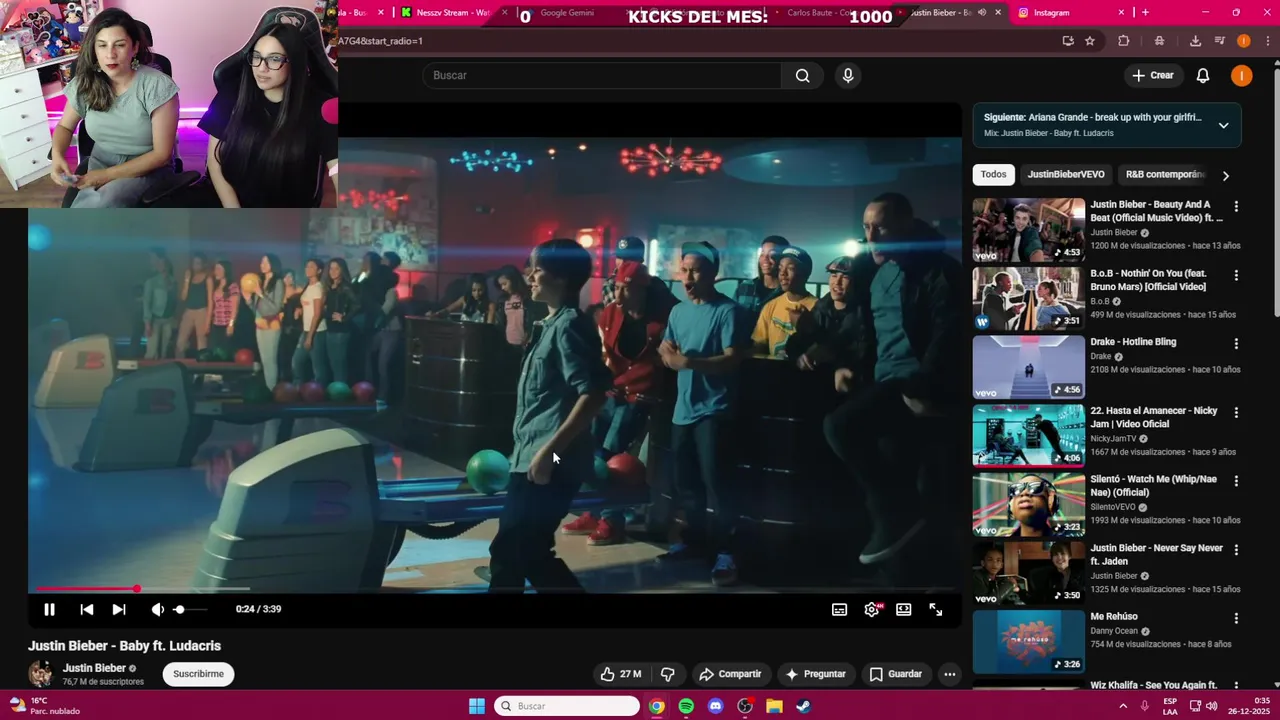Open menu for Drake Hotline Bling video
Viewport: 1280px width, 720px height.
coord(1236,343)
